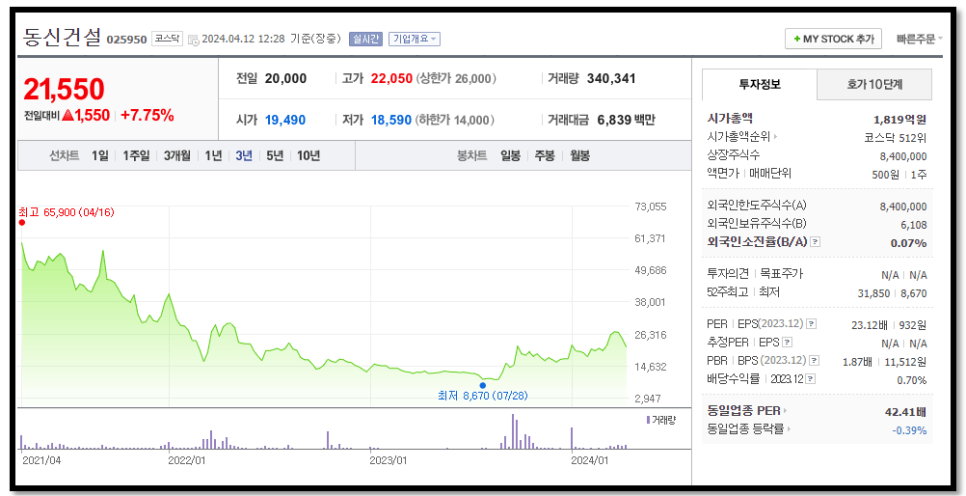Viewport: 966px width, 496px height.
Task: Select 5년 line chart period
Action: click(275, 156)
